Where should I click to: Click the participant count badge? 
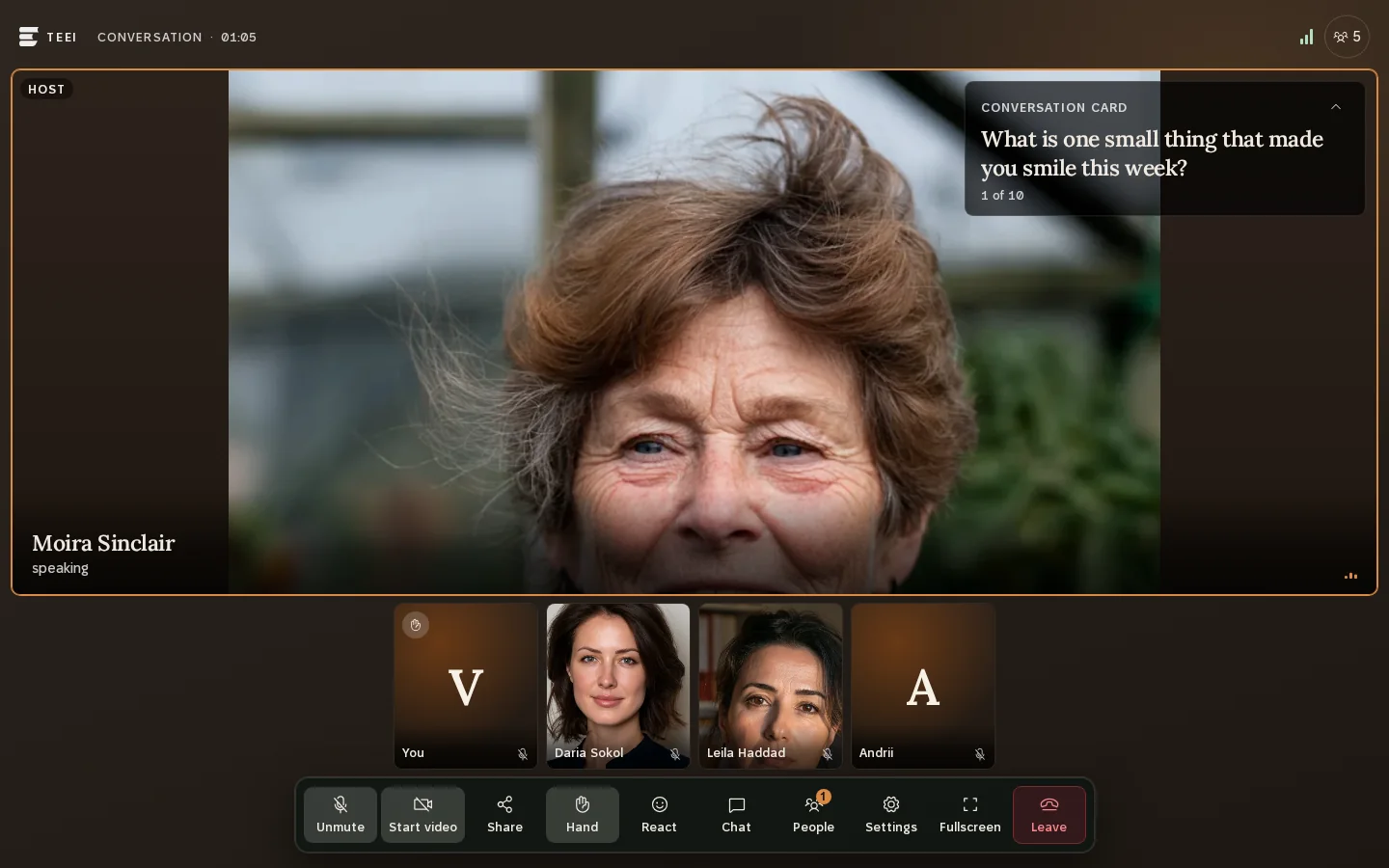[x=1347, y=37]
